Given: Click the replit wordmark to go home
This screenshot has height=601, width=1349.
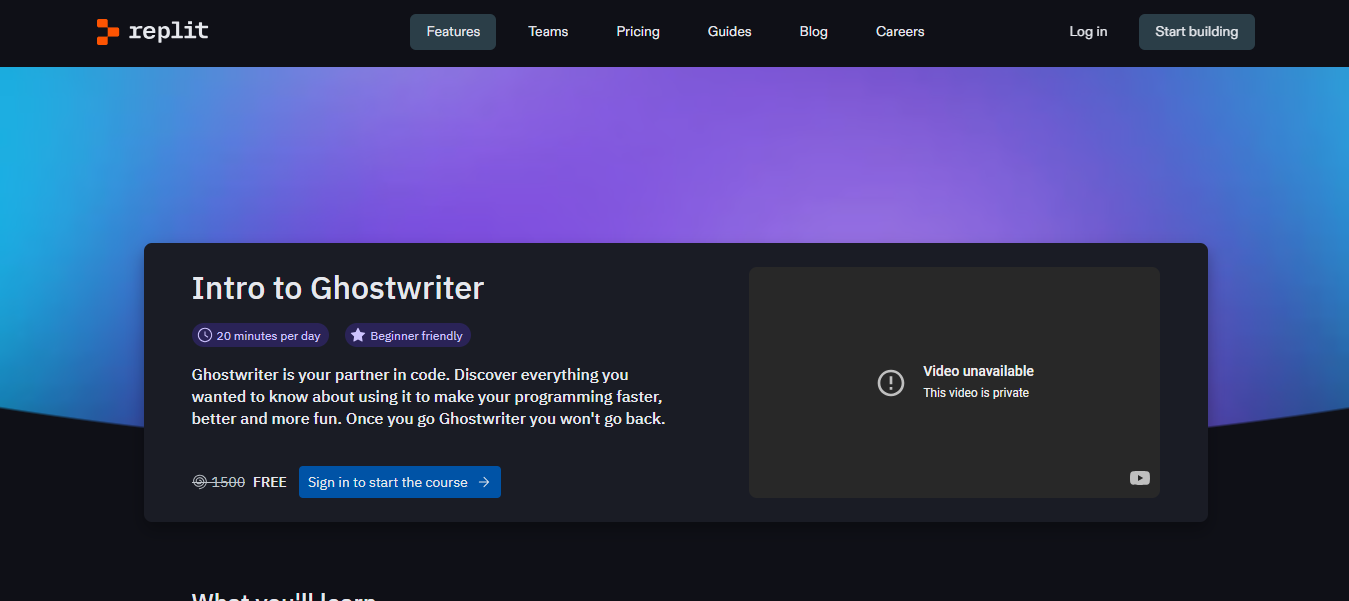Looking at the screenshot, I should (x=169, y=31).
